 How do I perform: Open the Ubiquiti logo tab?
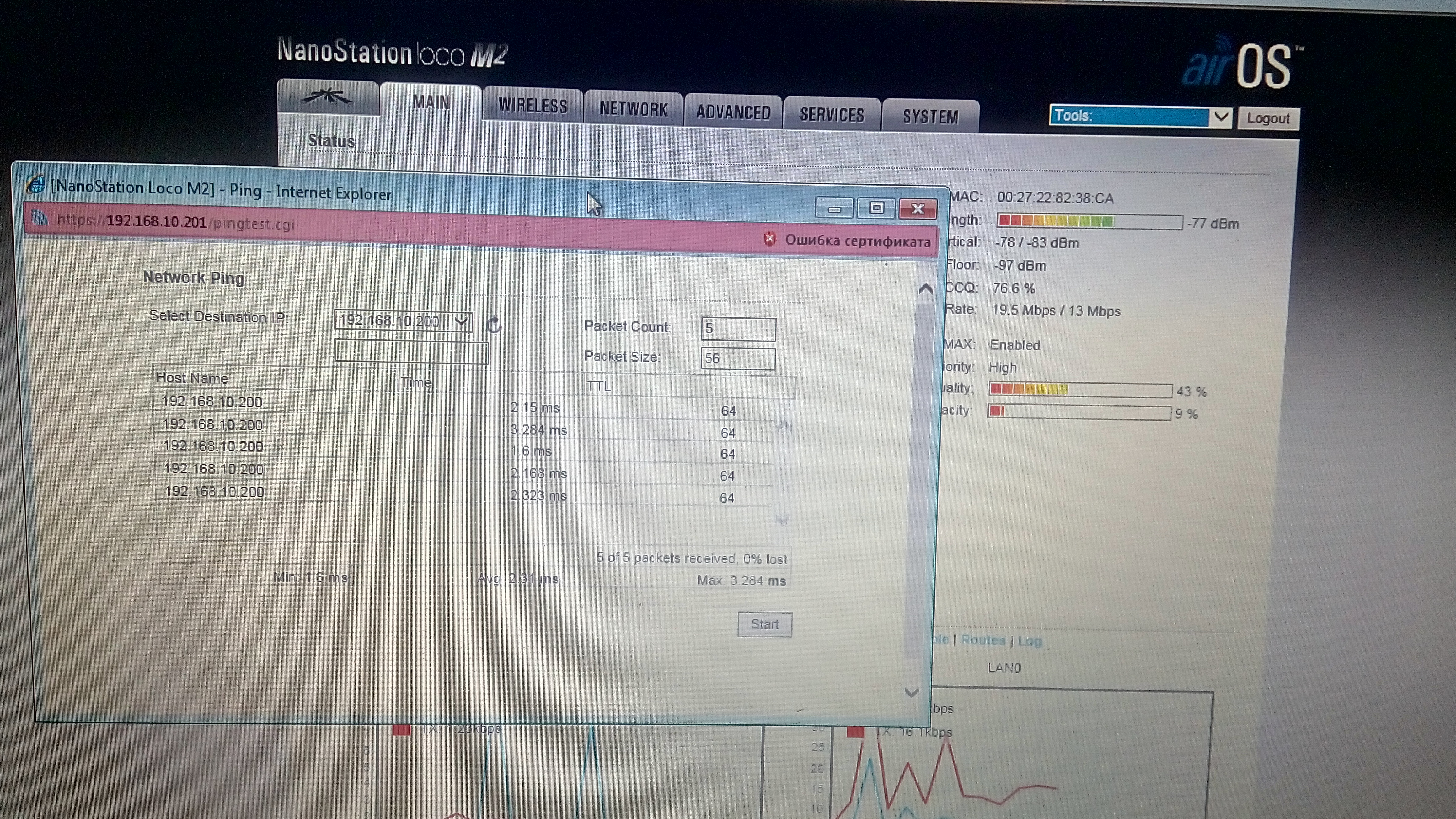point(328,98)
